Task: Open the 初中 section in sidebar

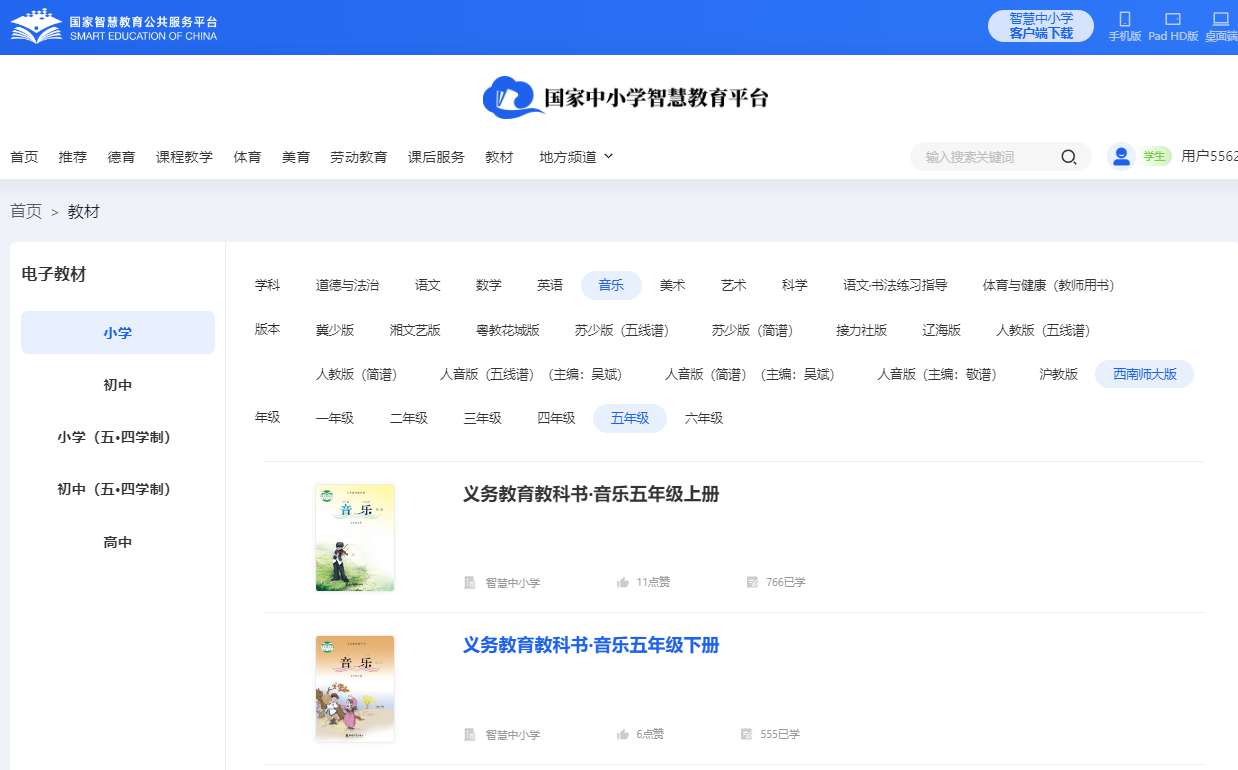Action: [x=118, y=385]
